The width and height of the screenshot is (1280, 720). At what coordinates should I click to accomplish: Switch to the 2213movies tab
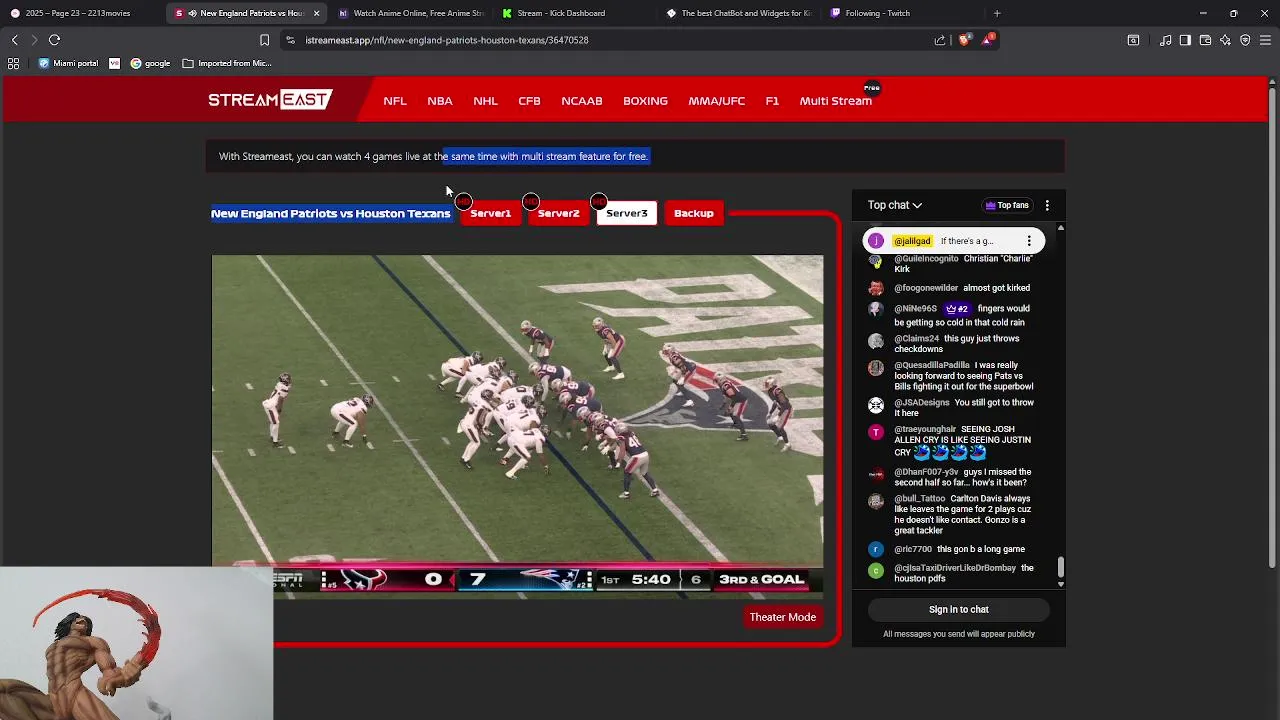(78, 13)
